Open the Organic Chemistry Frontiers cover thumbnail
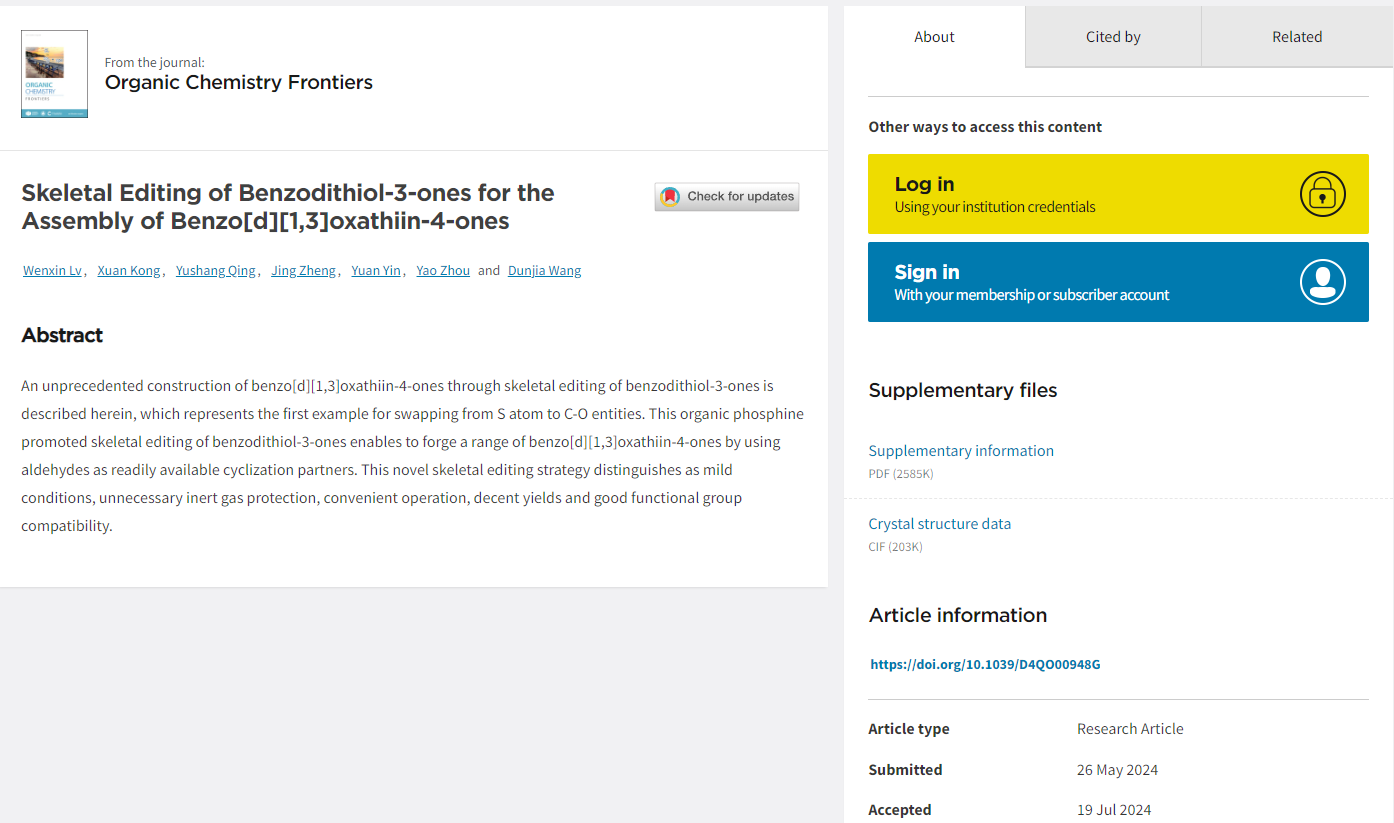The height and width of the screenshot is (823, 1394). [54, 74]
